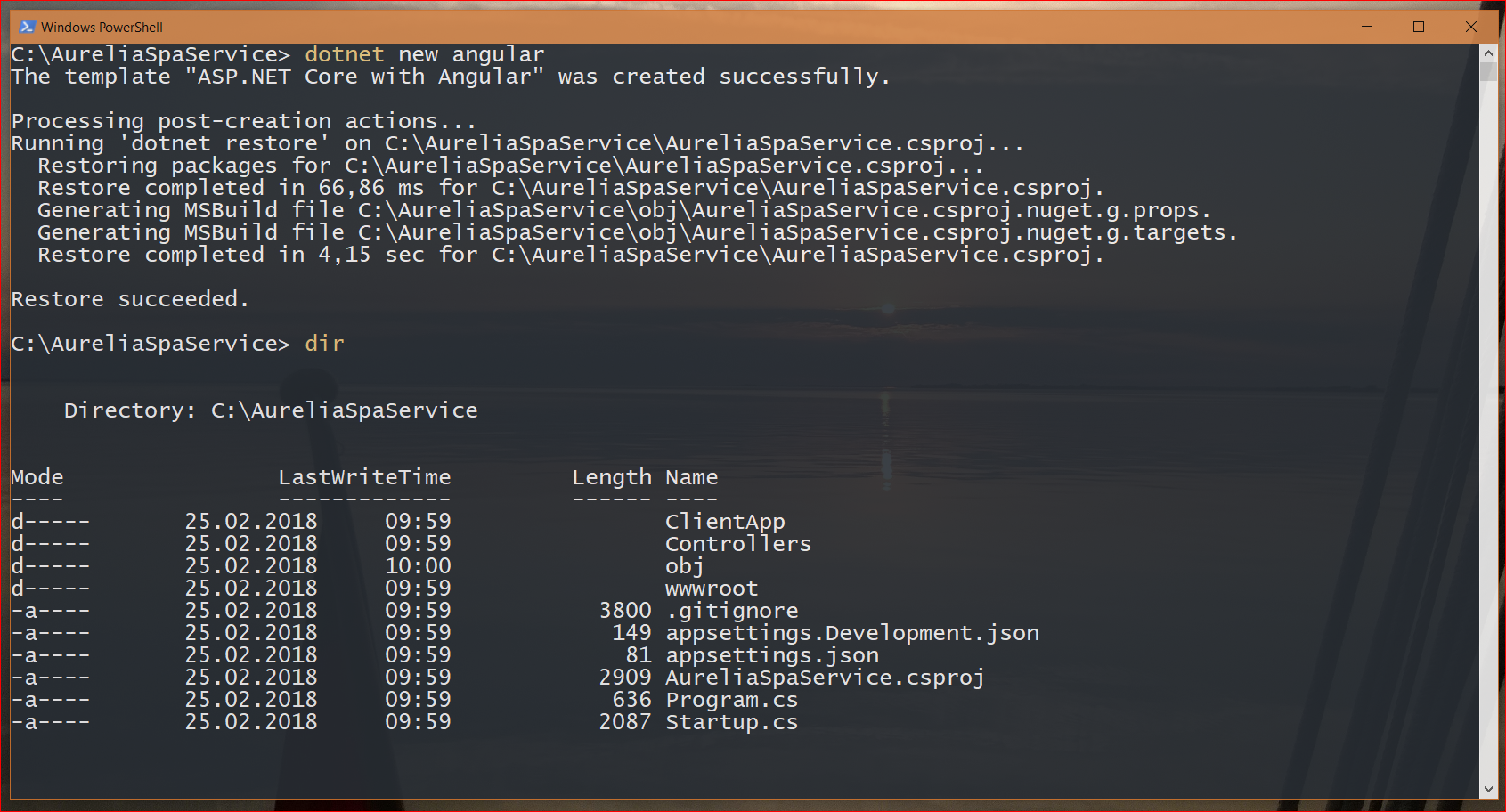Click 'Processing post-creation actions...' line
The height and width of the screenshot is (812, 1506).
[x=244, y=121]
